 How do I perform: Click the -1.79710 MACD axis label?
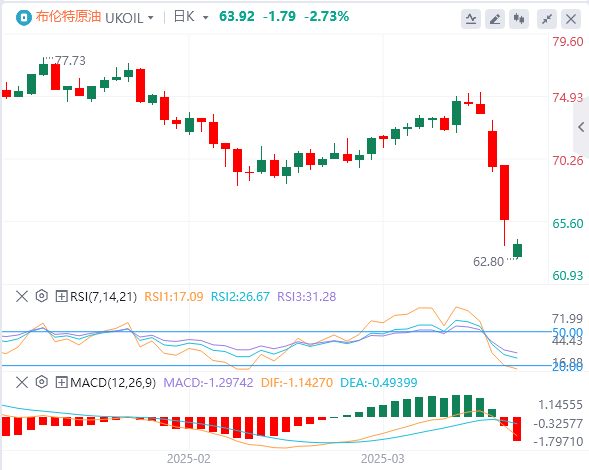[558, 441]
